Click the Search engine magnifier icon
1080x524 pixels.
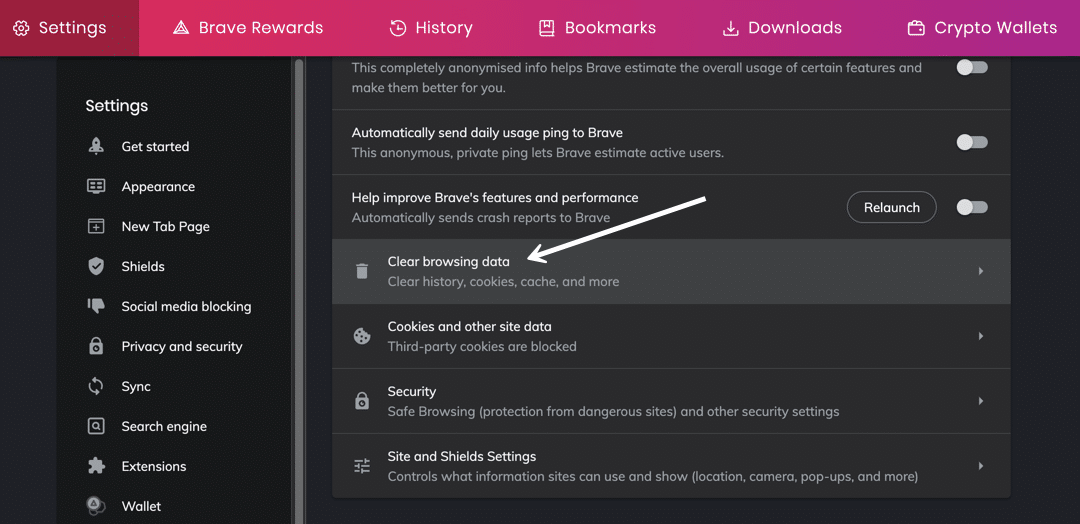(x=96, y=426)
